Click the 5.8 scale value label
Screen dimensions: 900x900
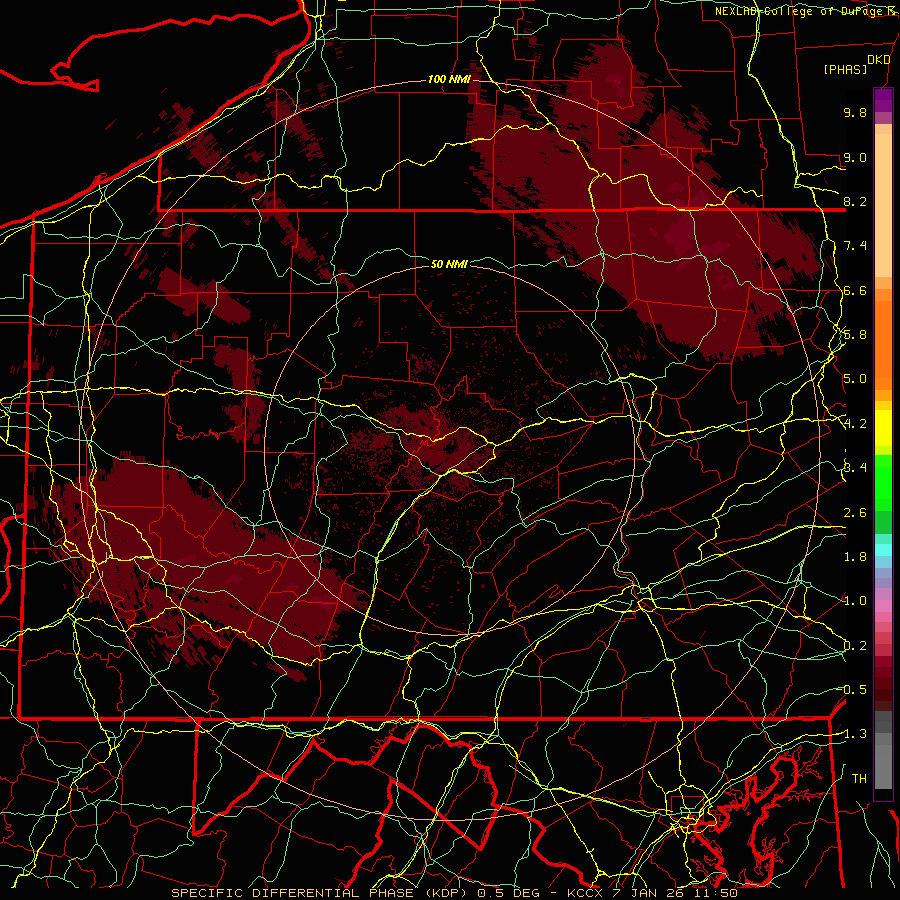click(x=855, y=335)
